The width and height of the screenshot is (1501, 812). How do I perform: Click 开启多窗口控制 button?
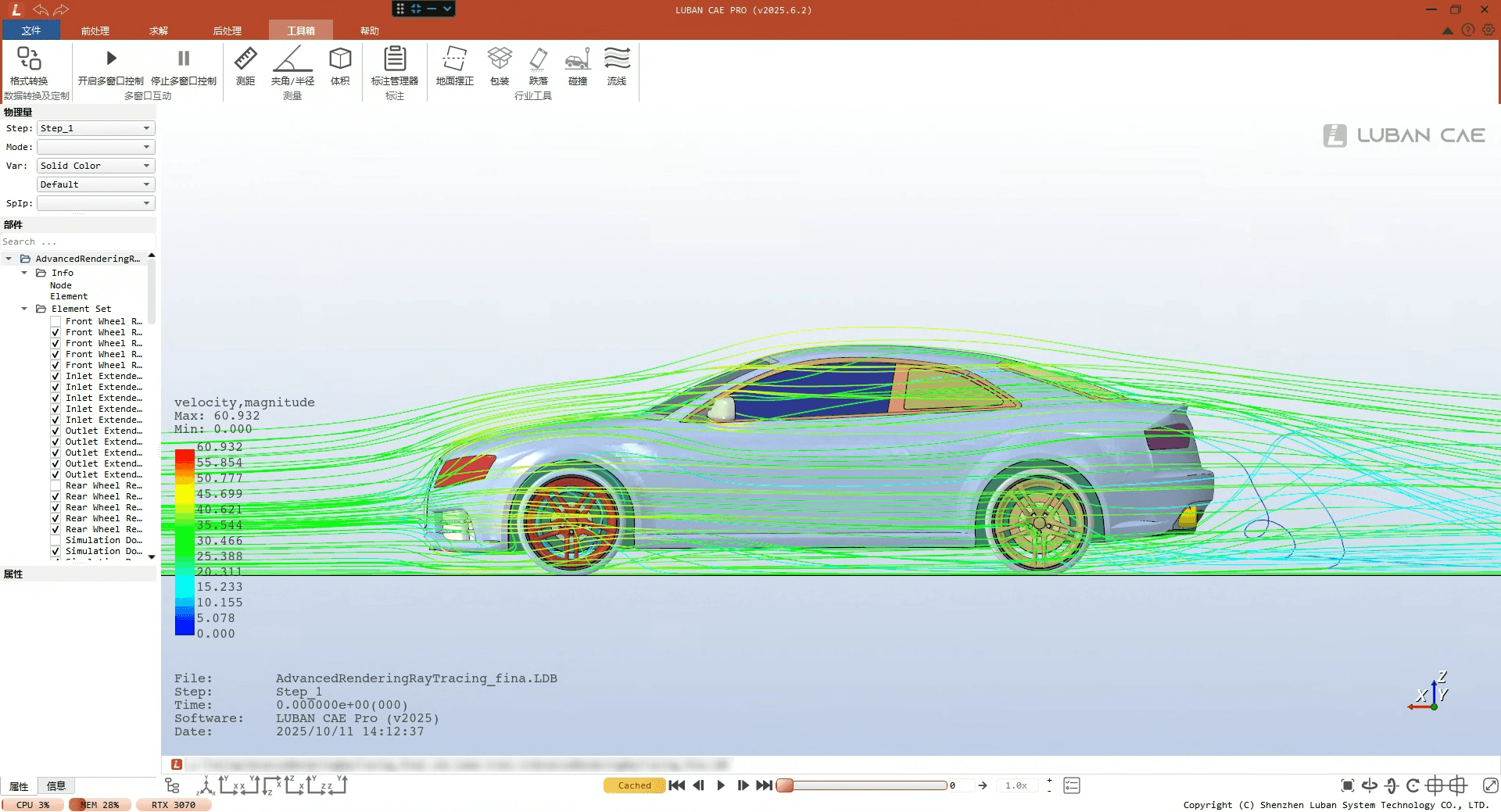[x=110, y=66]
